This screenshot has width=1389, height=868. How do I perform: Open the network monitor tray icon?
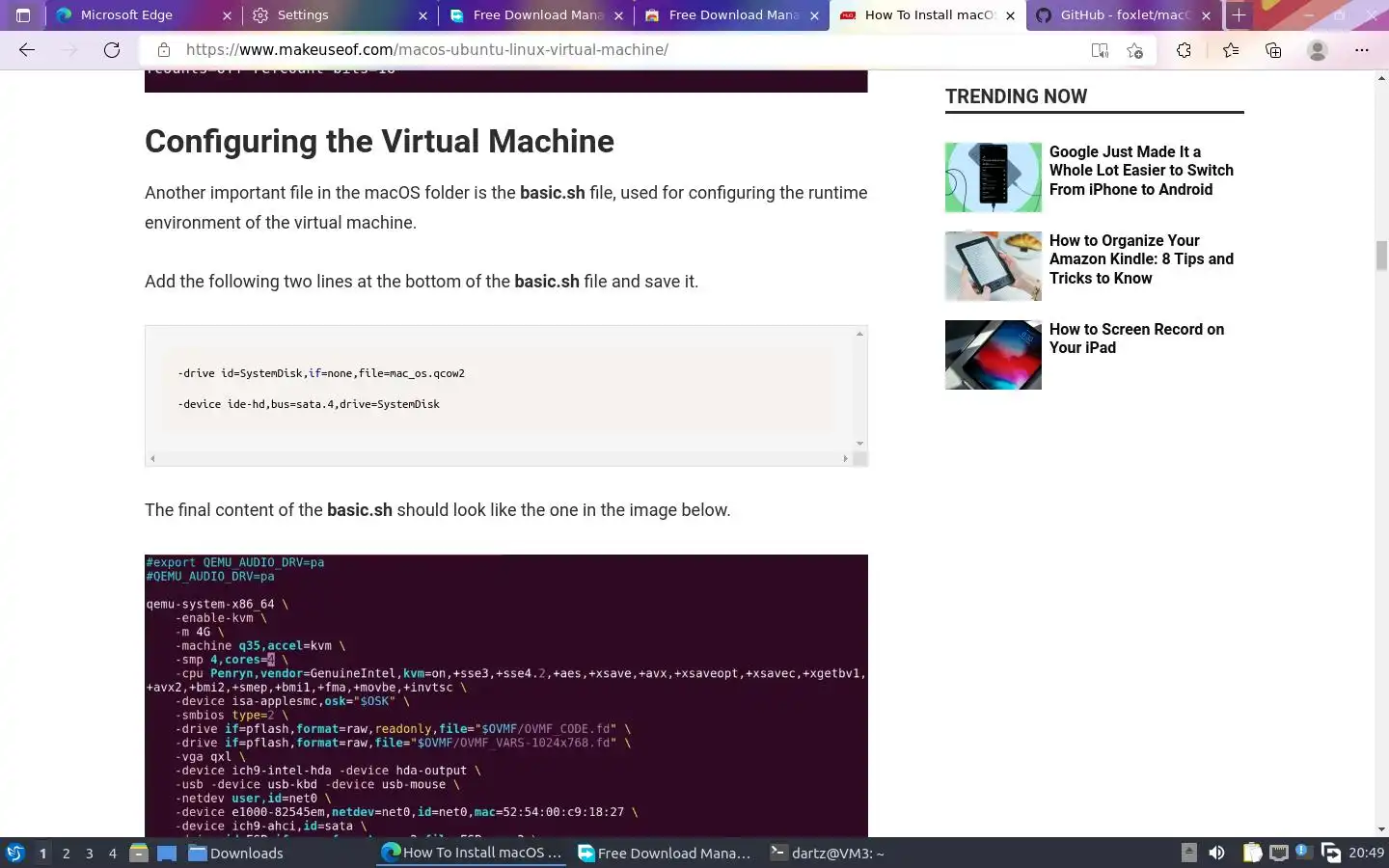(1278, 853)
